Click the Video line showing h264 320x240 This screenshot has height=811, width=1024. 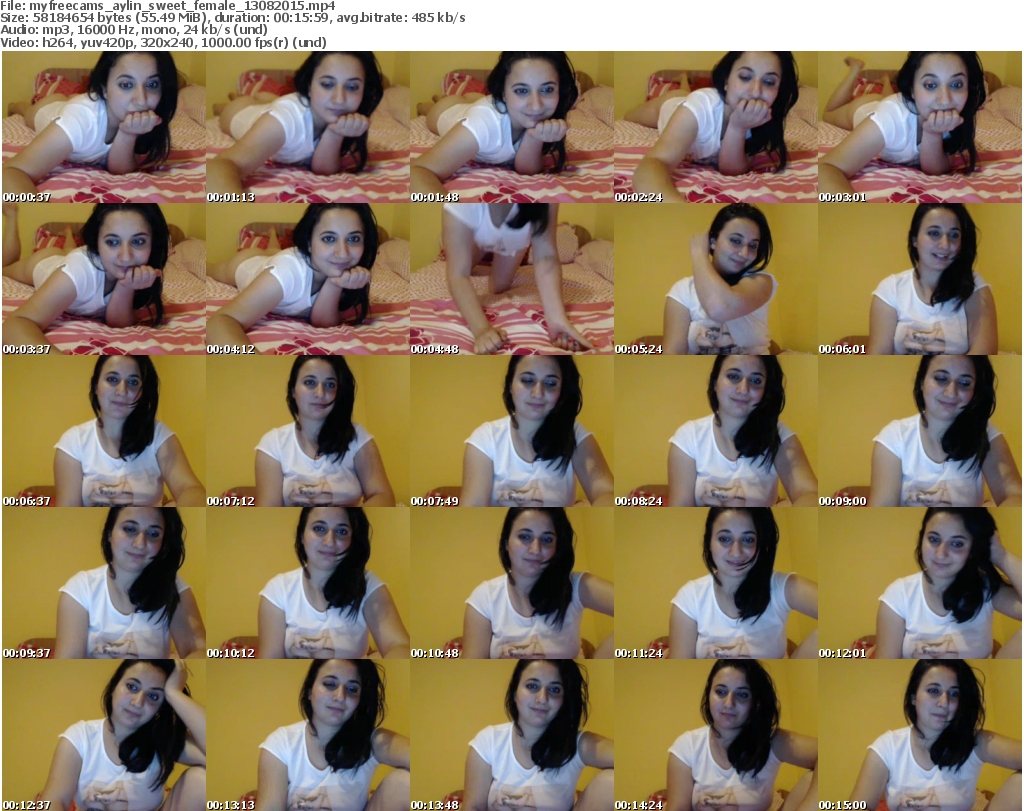[x=163, y=42]
